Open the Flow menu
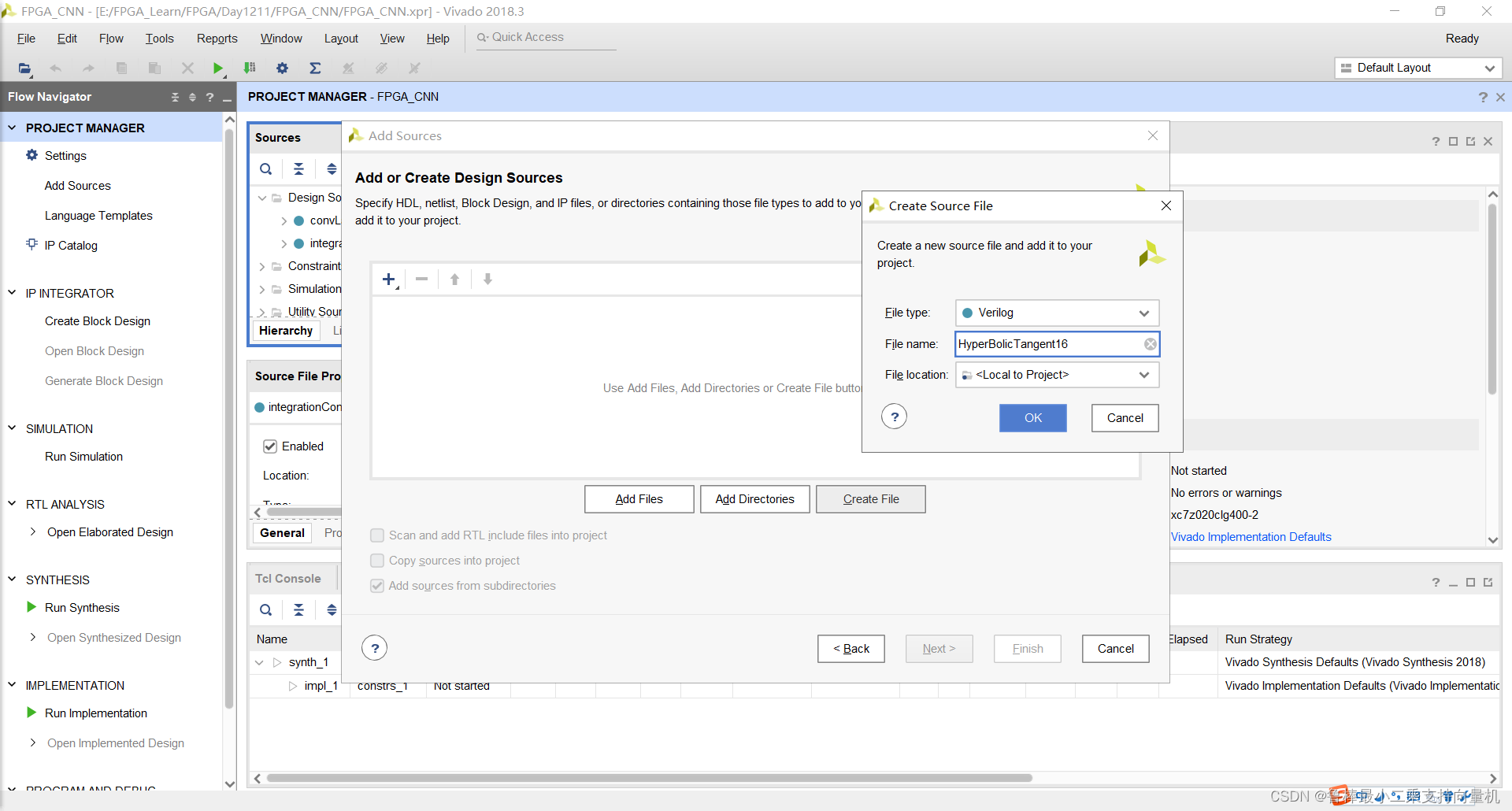 click(x=111, y=39)
